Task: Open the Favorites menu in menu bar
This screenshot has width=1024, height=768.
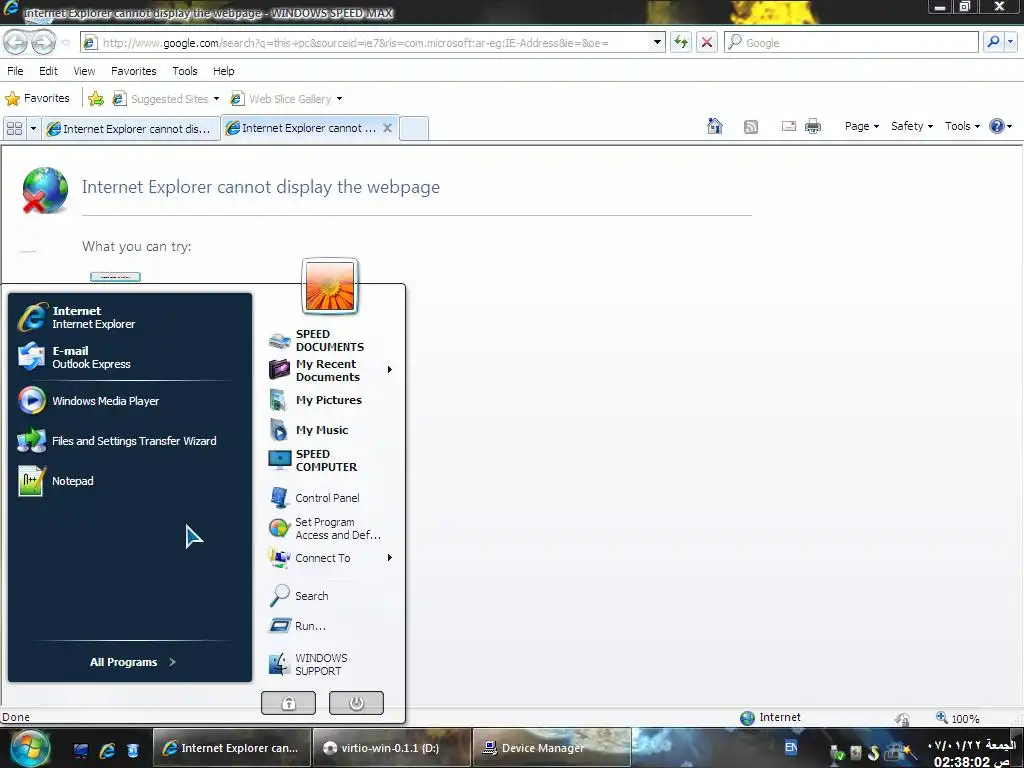Action: point(134,71)
